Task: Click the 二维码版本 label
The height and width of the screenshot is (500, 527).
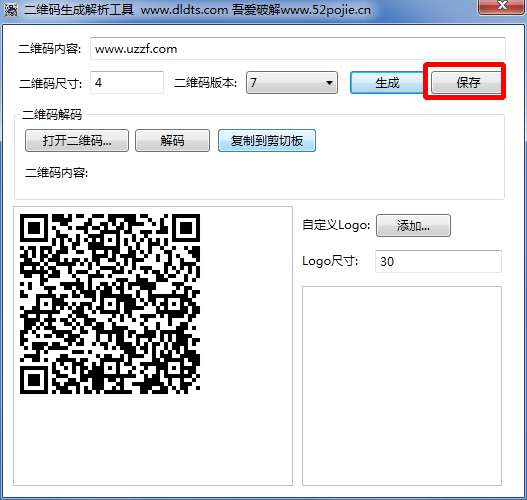Action: (x=205, y=83)
